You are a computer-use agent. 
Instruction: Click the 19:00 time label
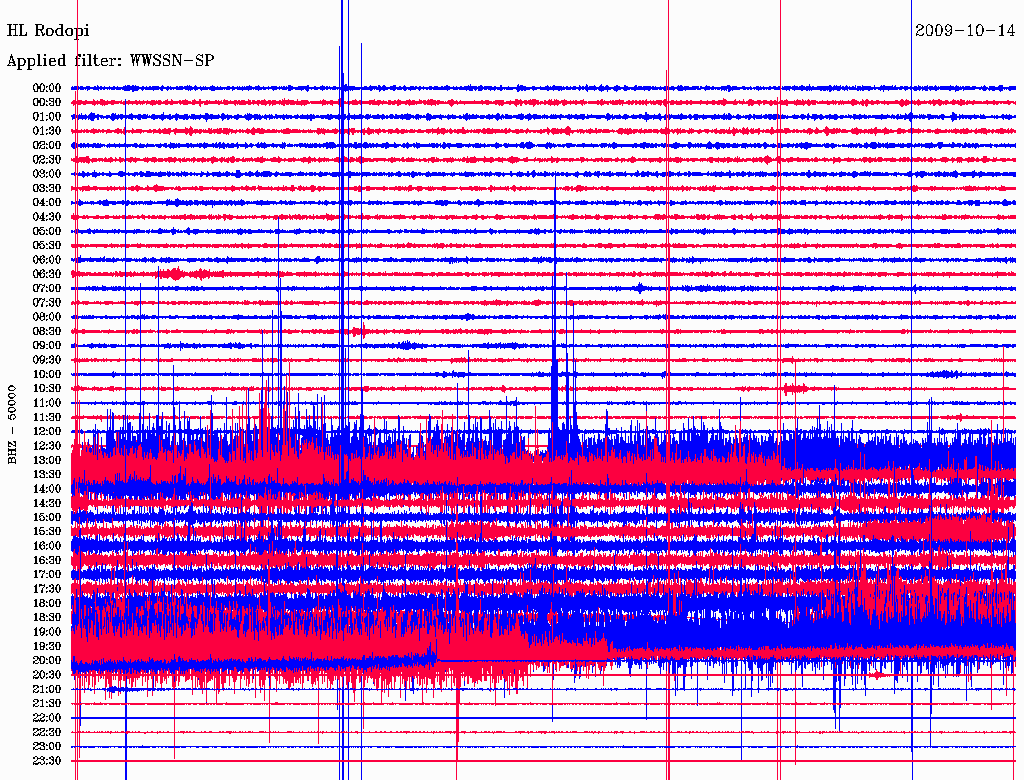[x=47, y=632]
